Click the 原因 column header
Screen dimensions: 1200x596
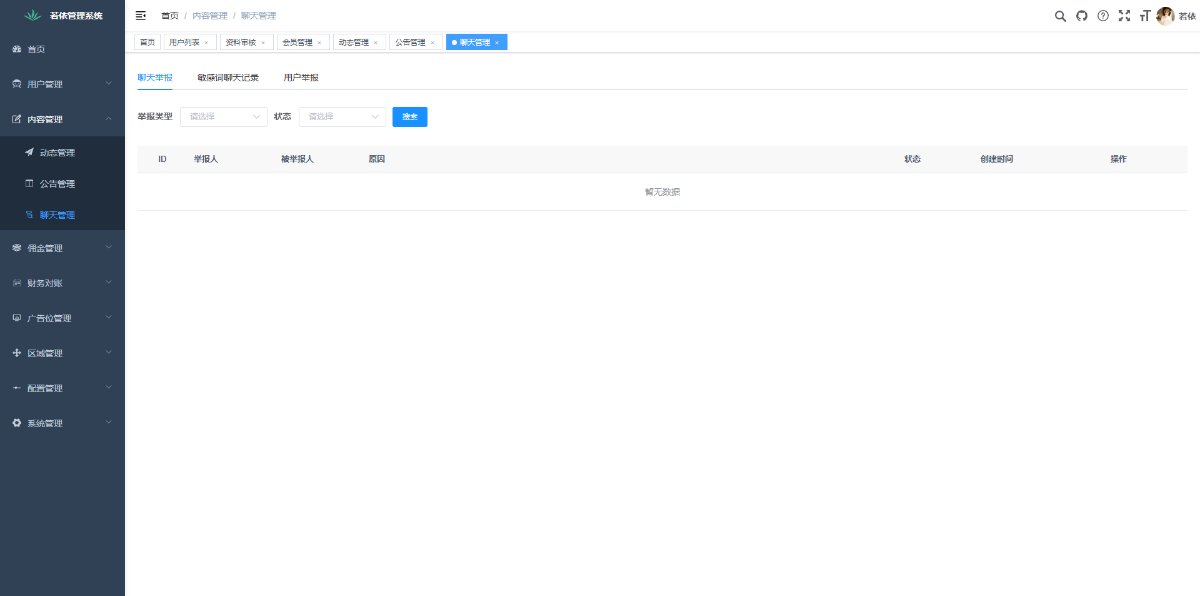point(377,160)
